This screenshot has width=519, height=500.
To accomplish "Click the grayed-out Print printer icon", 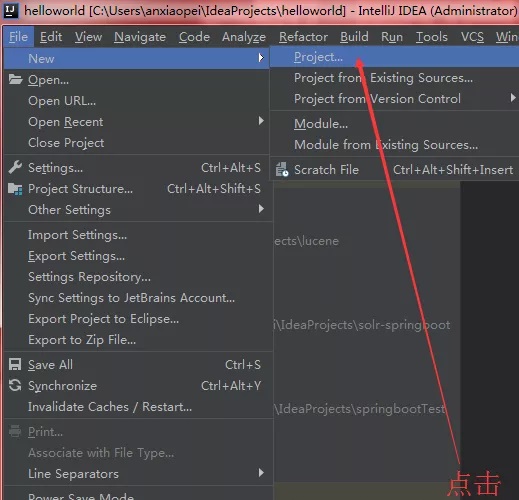I will (x=15, y=431).
